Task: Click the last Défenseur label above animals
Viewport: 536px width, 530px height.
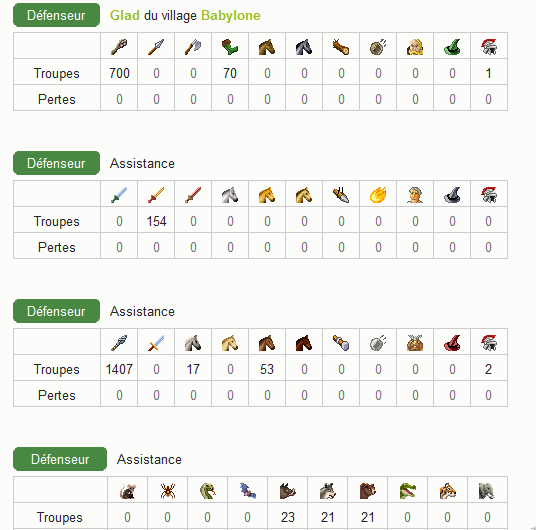Action: click(60, 459)
